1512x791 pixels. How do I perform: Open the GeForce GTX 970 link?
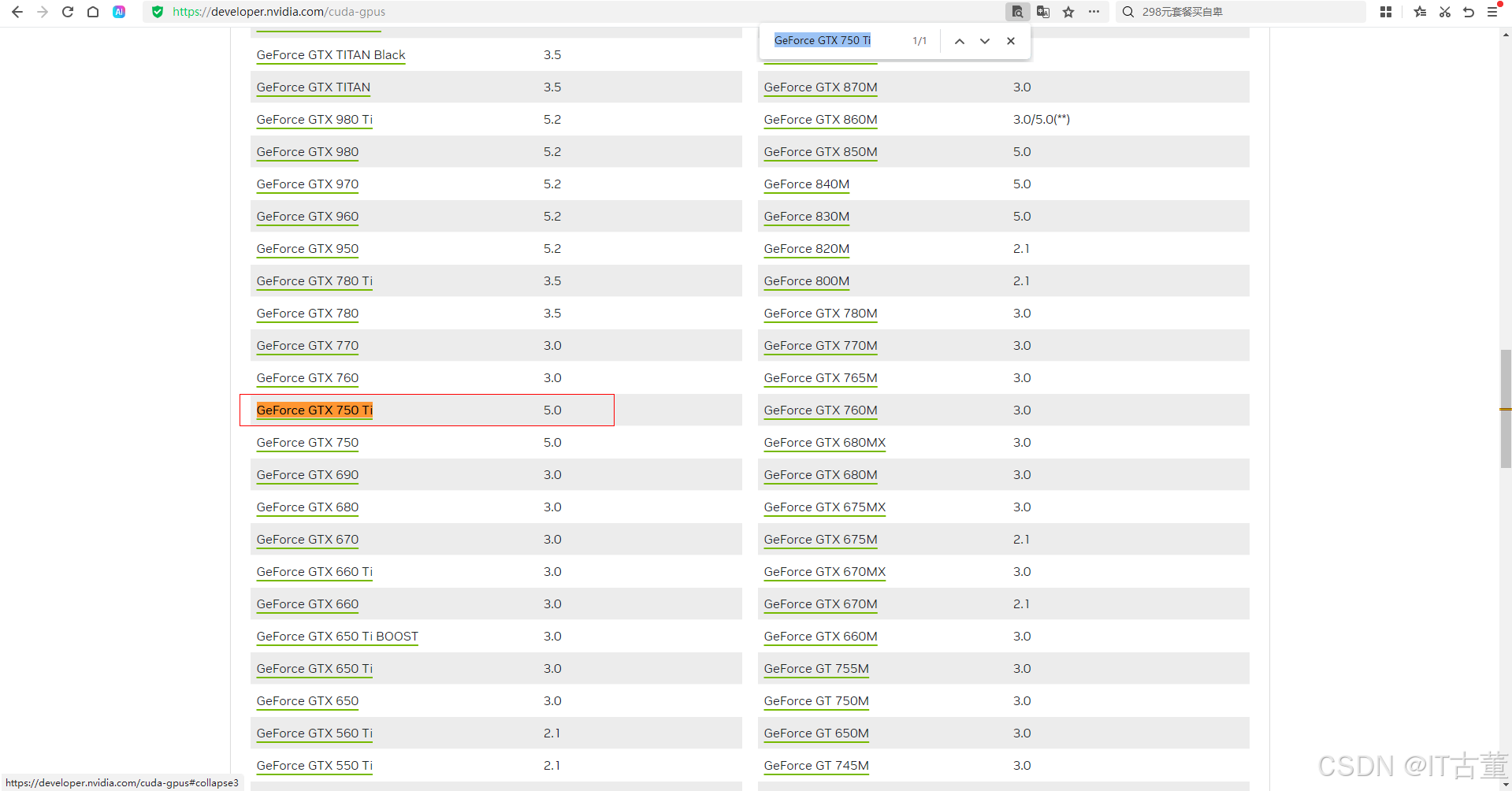(x=307, y=184)
